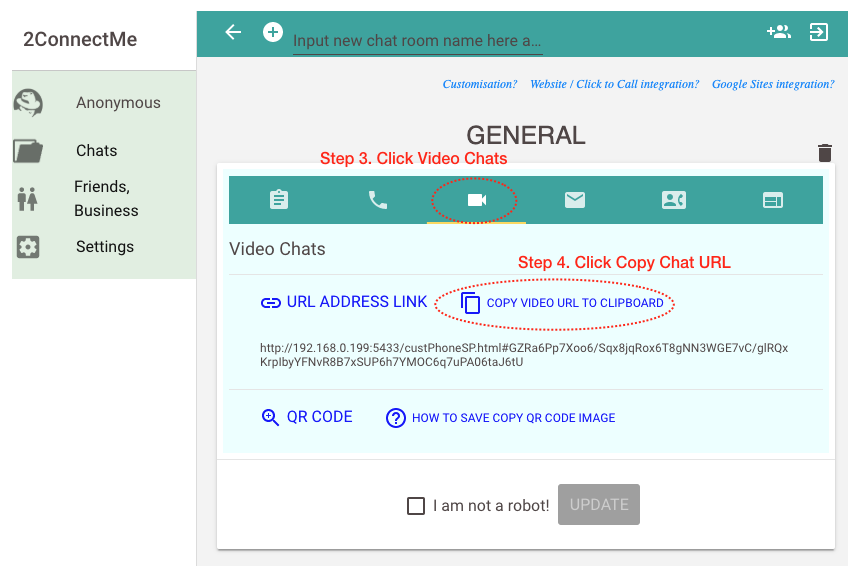Open the Customisation link
Image resolution: width=858 pixels, height=566 pixels.
(480, 84)
